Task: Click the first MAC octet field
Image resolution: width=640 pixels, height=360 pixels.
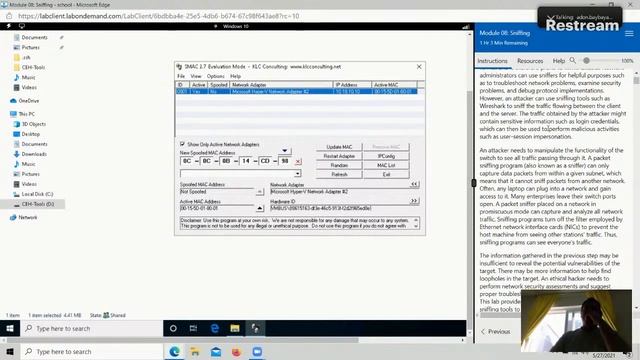Action: [187, 161]
